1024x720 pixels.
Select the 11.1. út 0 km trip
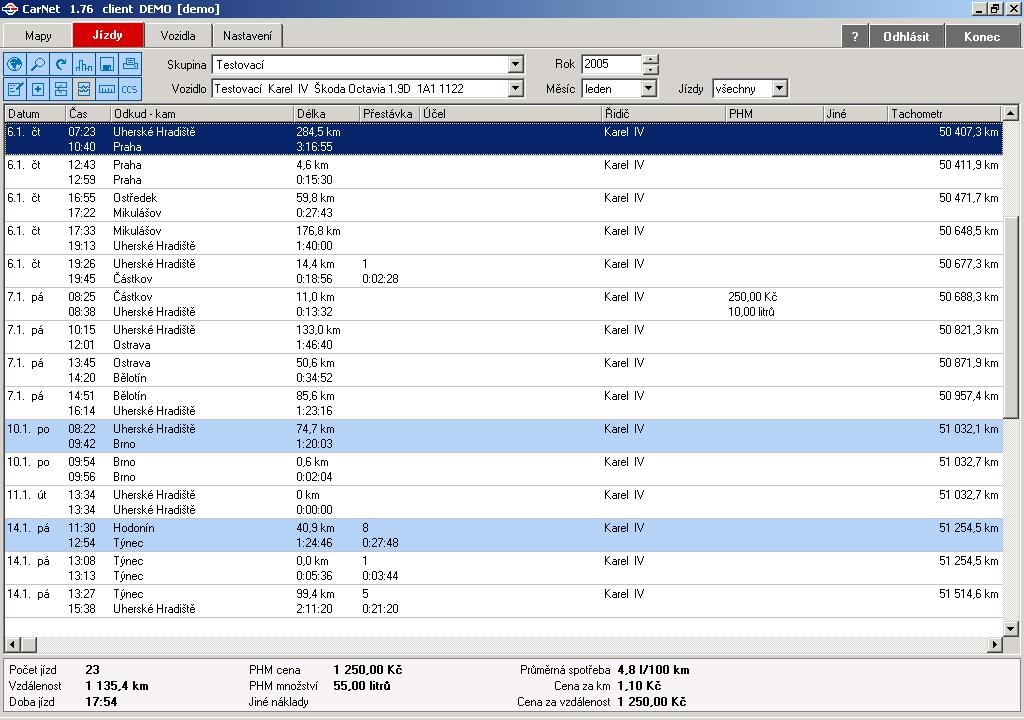tap(504, 502)
